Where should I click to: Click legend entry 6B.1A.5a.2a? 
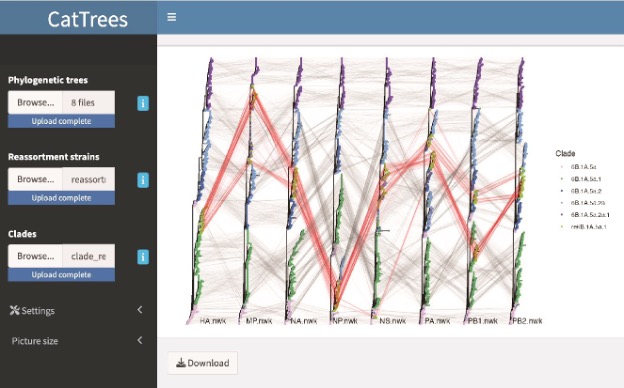587,203
